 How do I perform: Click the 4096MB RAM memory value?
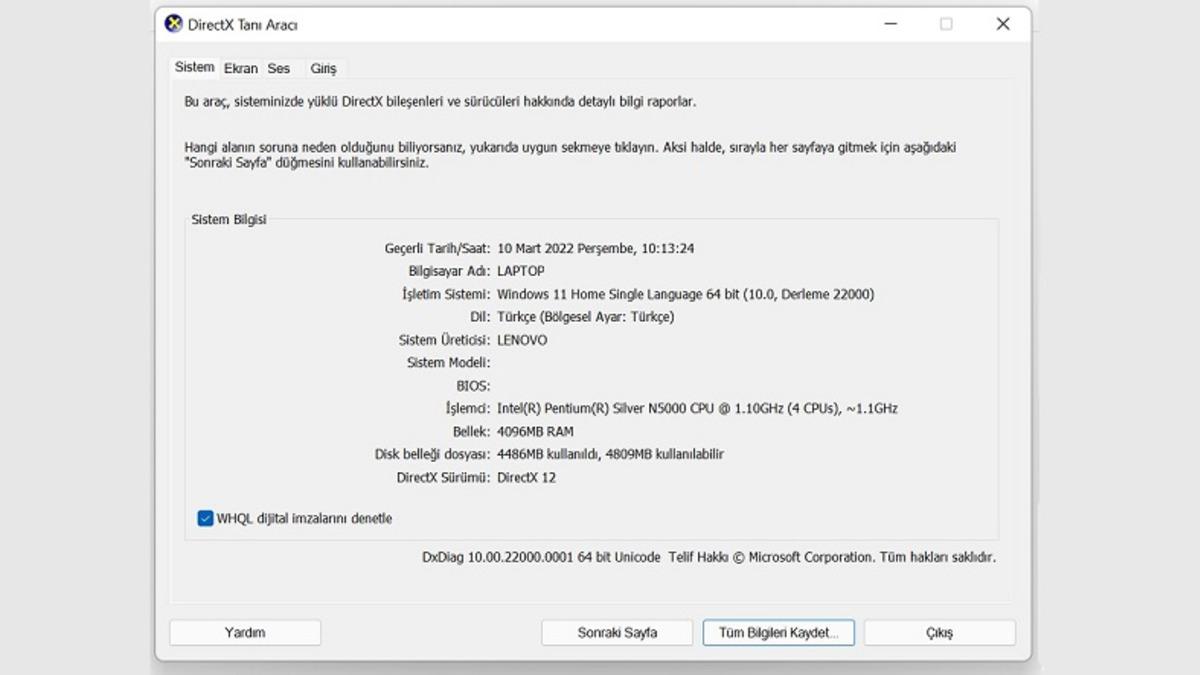(x=535, y=431)
